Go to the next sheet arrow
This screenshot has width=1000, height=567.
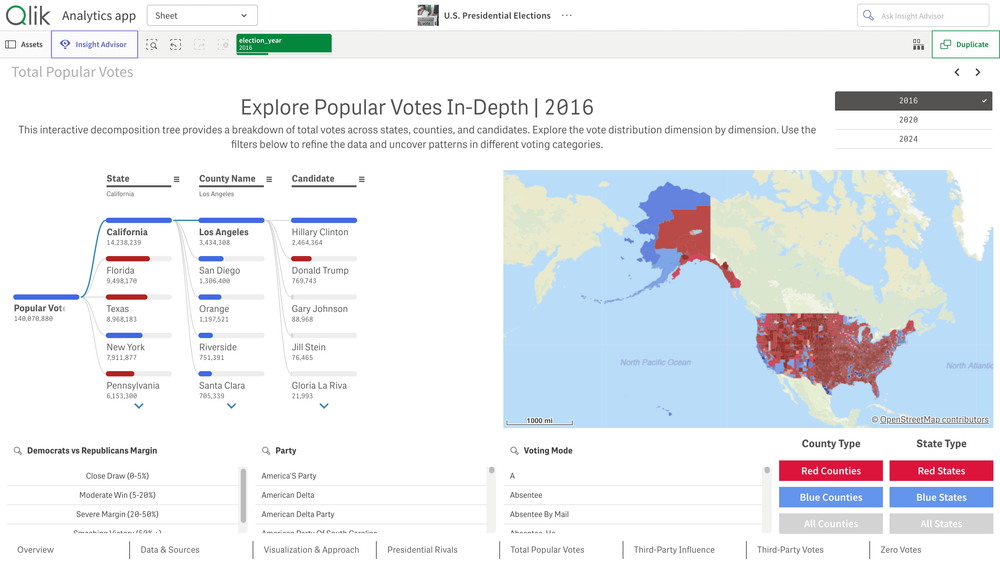click(x=978, y=72)
